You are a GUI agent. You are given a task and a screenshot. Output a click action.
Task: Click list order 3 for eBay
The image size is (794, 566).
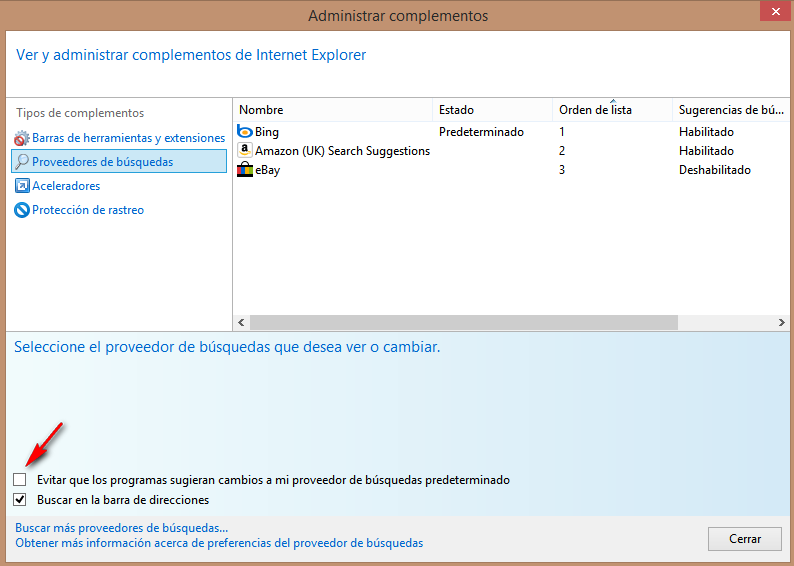pos(562,170)
